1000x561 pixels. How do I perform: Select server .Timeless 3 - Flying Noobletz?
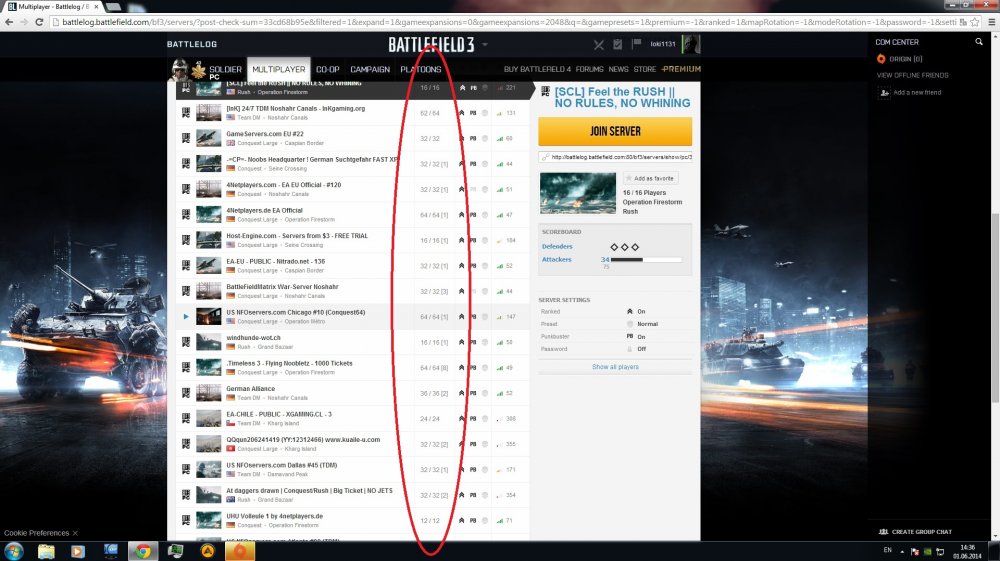pos(355,368)
